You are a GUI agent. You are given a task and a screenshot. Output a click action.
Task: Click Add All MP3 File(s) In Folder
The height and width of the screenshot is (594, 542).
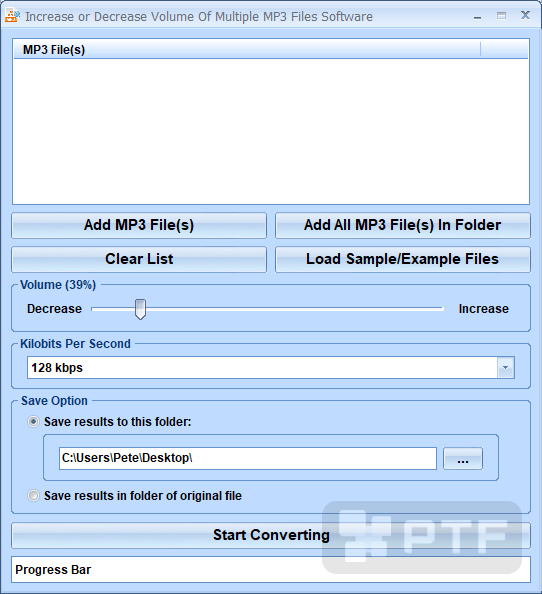click(403, 225)
